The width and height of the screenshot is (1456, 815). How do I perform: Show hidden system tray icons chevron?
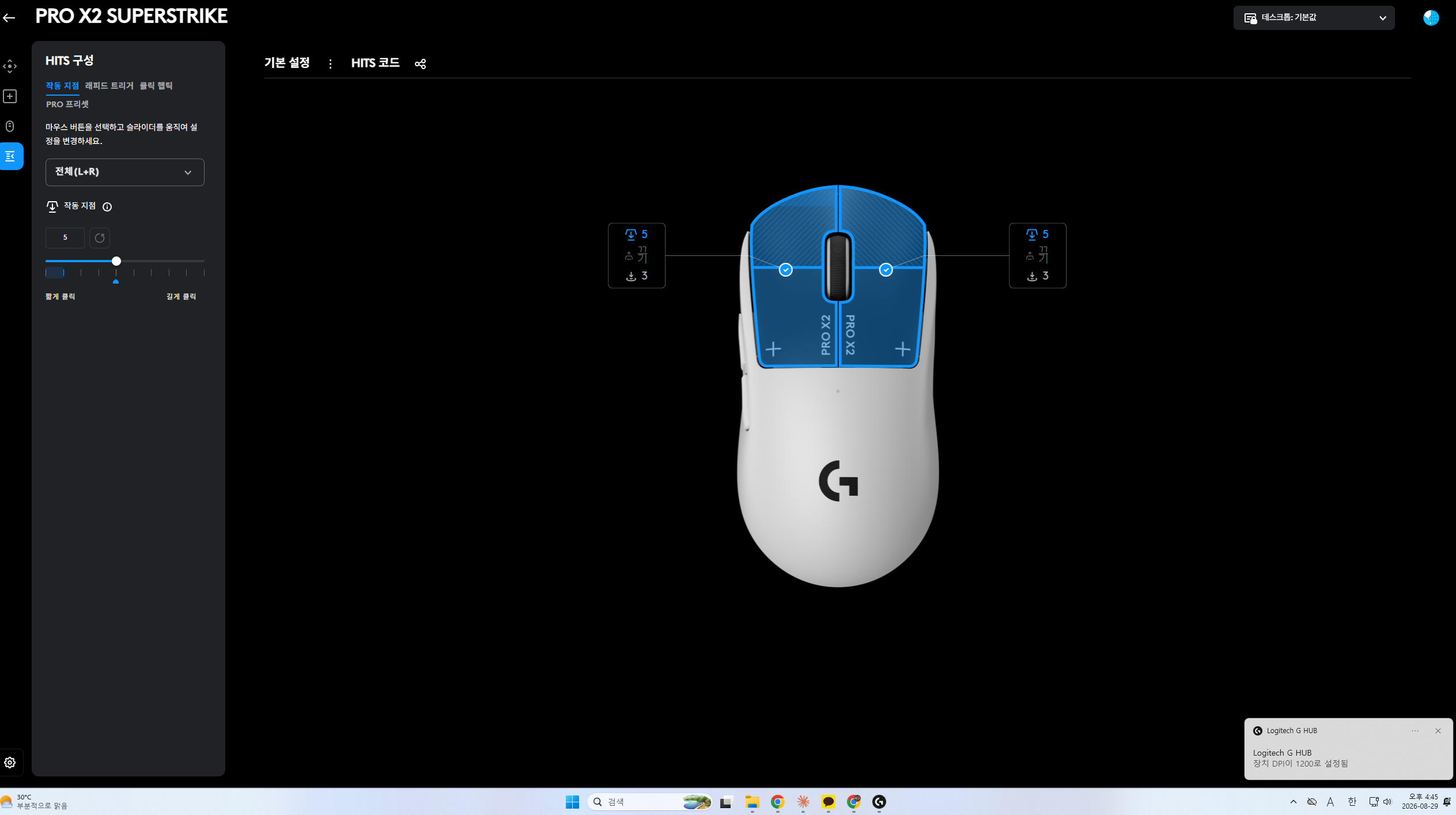click(1294, 802)
